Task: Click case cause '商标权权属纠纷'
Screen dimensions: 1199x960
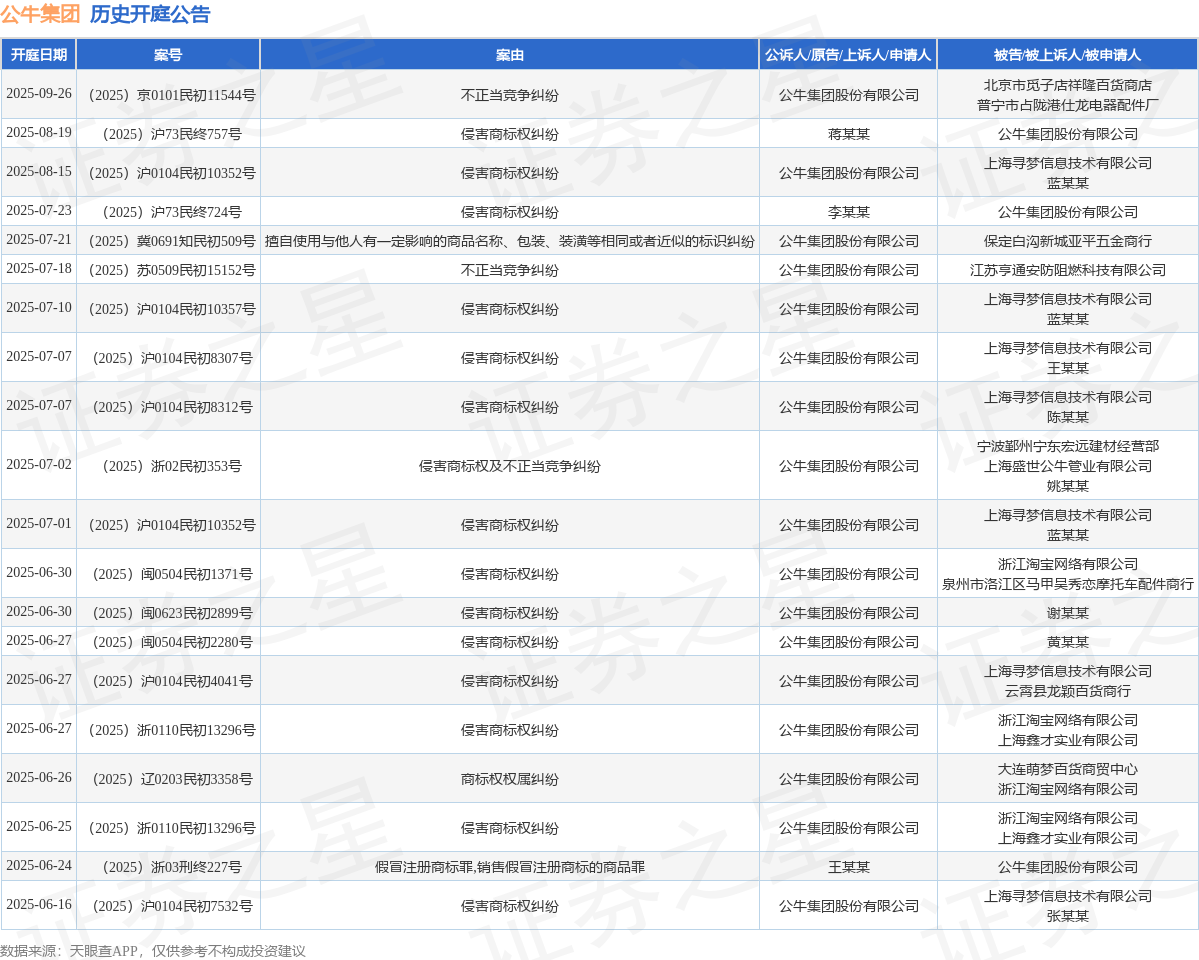Action: pyautogui.click(x=510, y=779)
